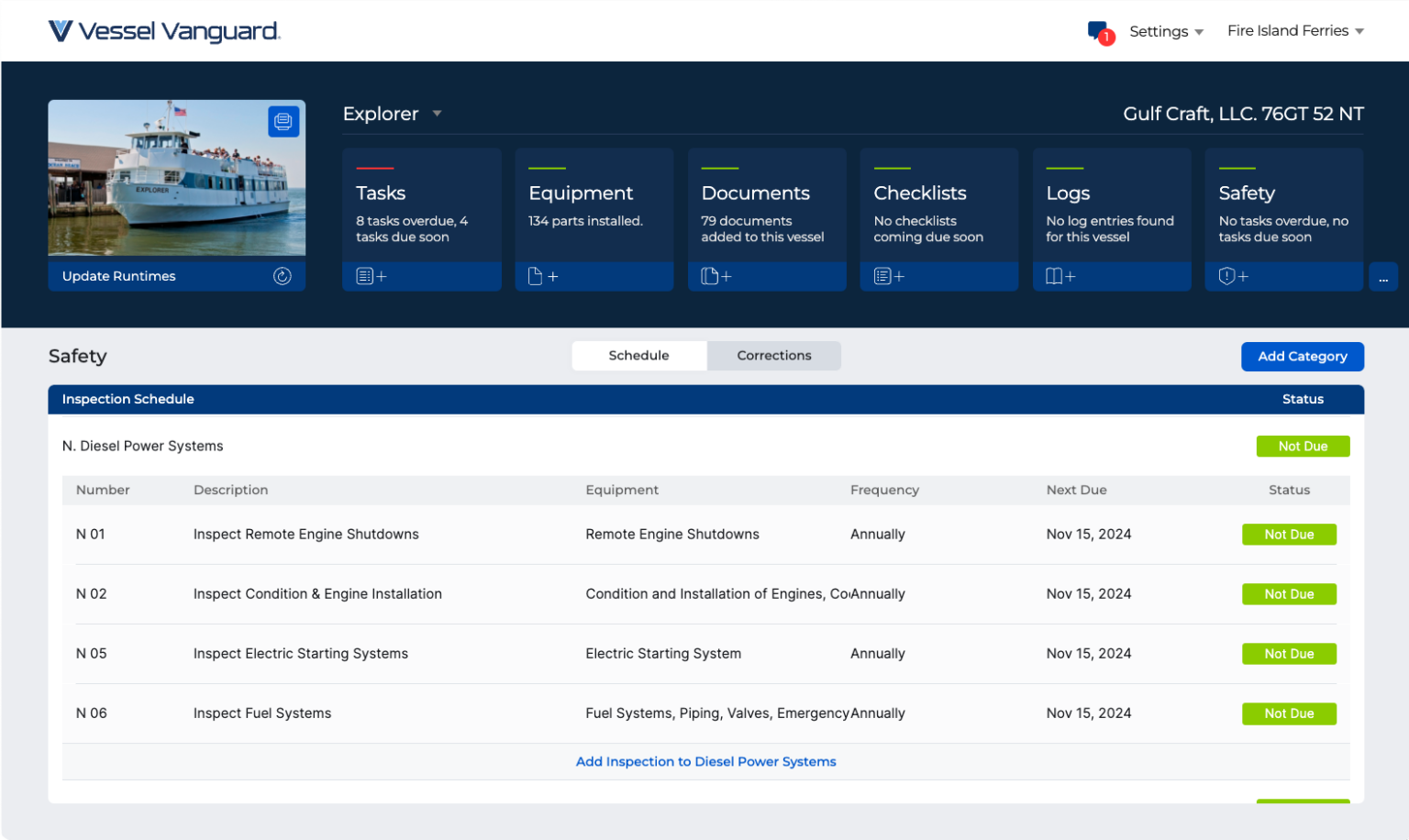Image resolution: width=1409 pixels, height=840 pixels.
Task: Click the Vessel Vanguard logo
Action: click(x=164, y=30)
